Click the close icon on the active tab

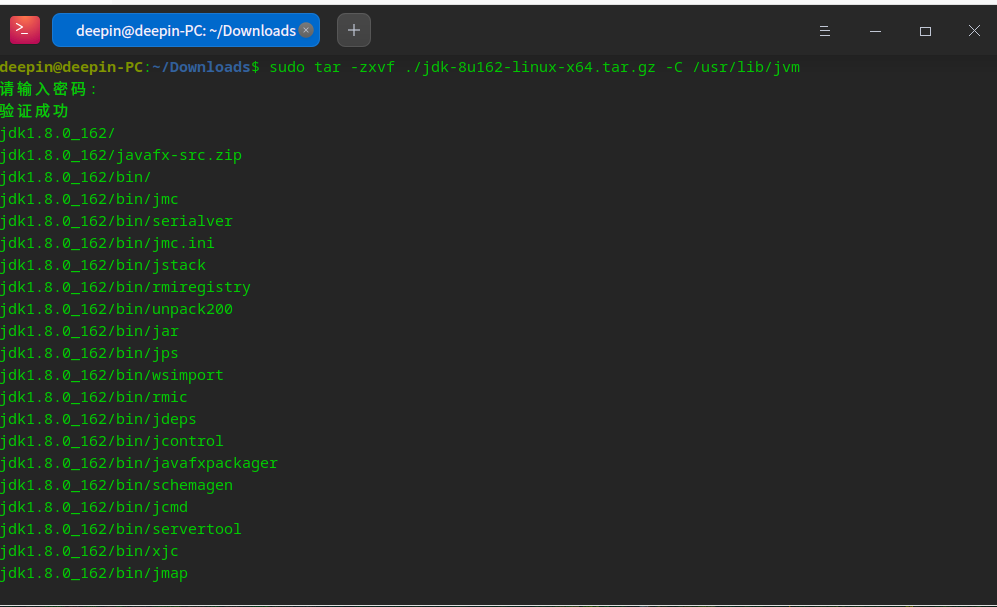point(305,30)
